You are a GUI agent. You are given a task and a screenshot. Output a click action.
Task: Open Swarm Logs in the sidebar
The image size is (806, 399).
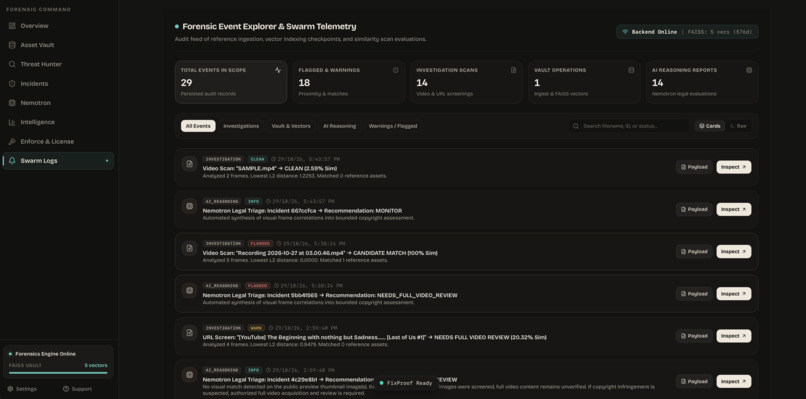(x=58, y=161)
